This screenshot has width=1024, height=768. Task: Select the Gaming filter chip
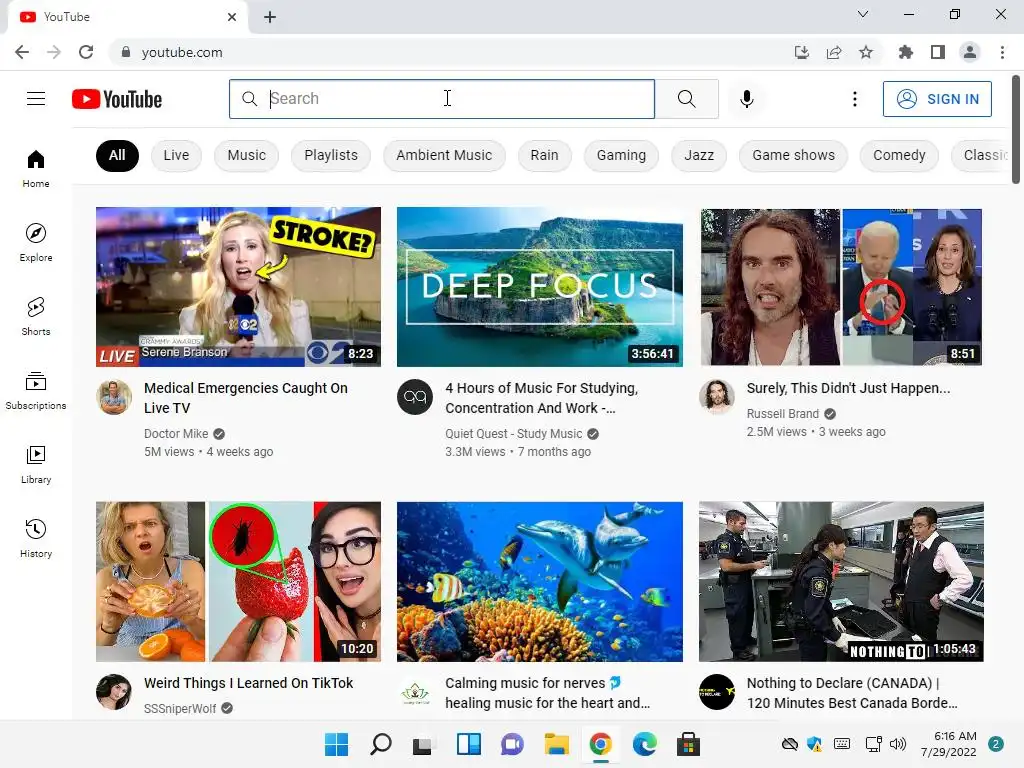point(621,155)
